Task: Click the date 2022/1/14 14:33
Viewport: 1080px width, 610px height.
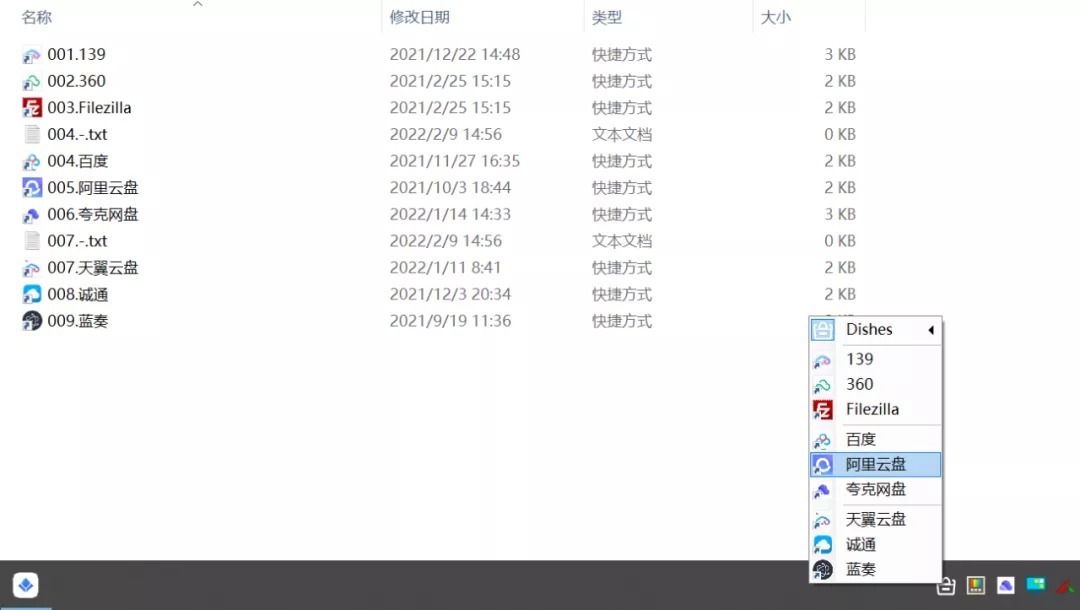Action: pyautogui.click(x=450, y=215)
